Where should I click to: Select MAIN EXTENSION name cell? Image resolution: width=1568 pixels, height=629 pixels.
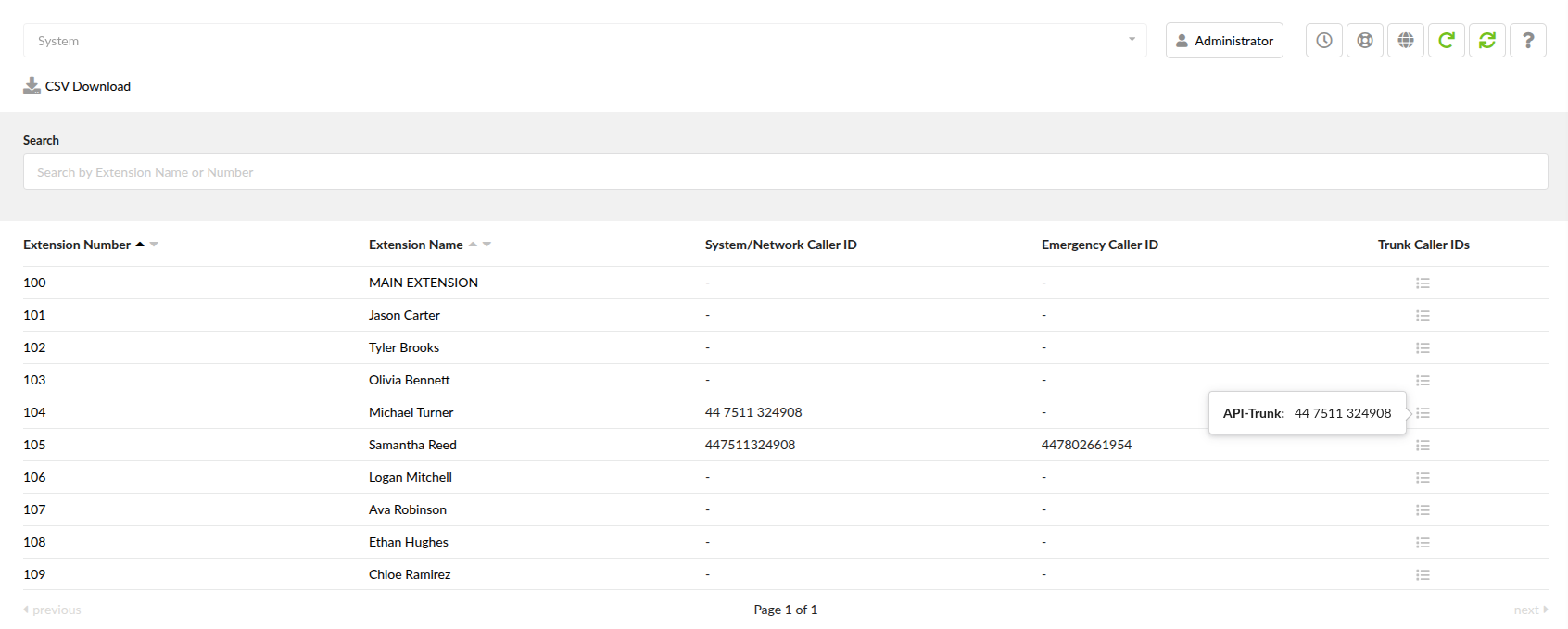(424, 283)
